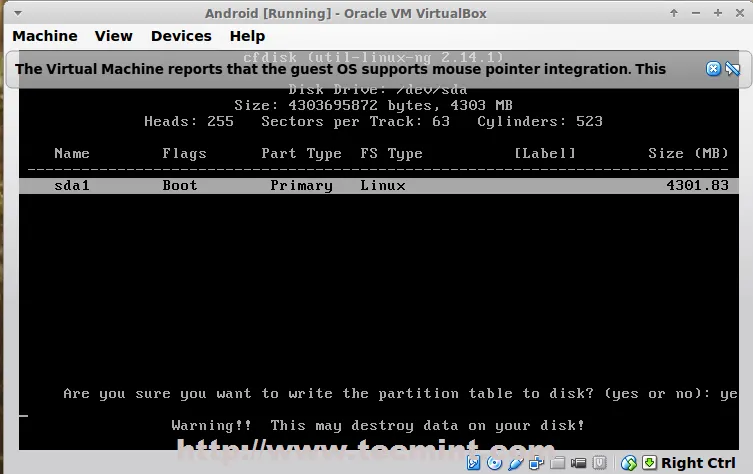The image size is (753, 474).
Task: Dismiss the mouse integration notification
Action: click(713, 69)
